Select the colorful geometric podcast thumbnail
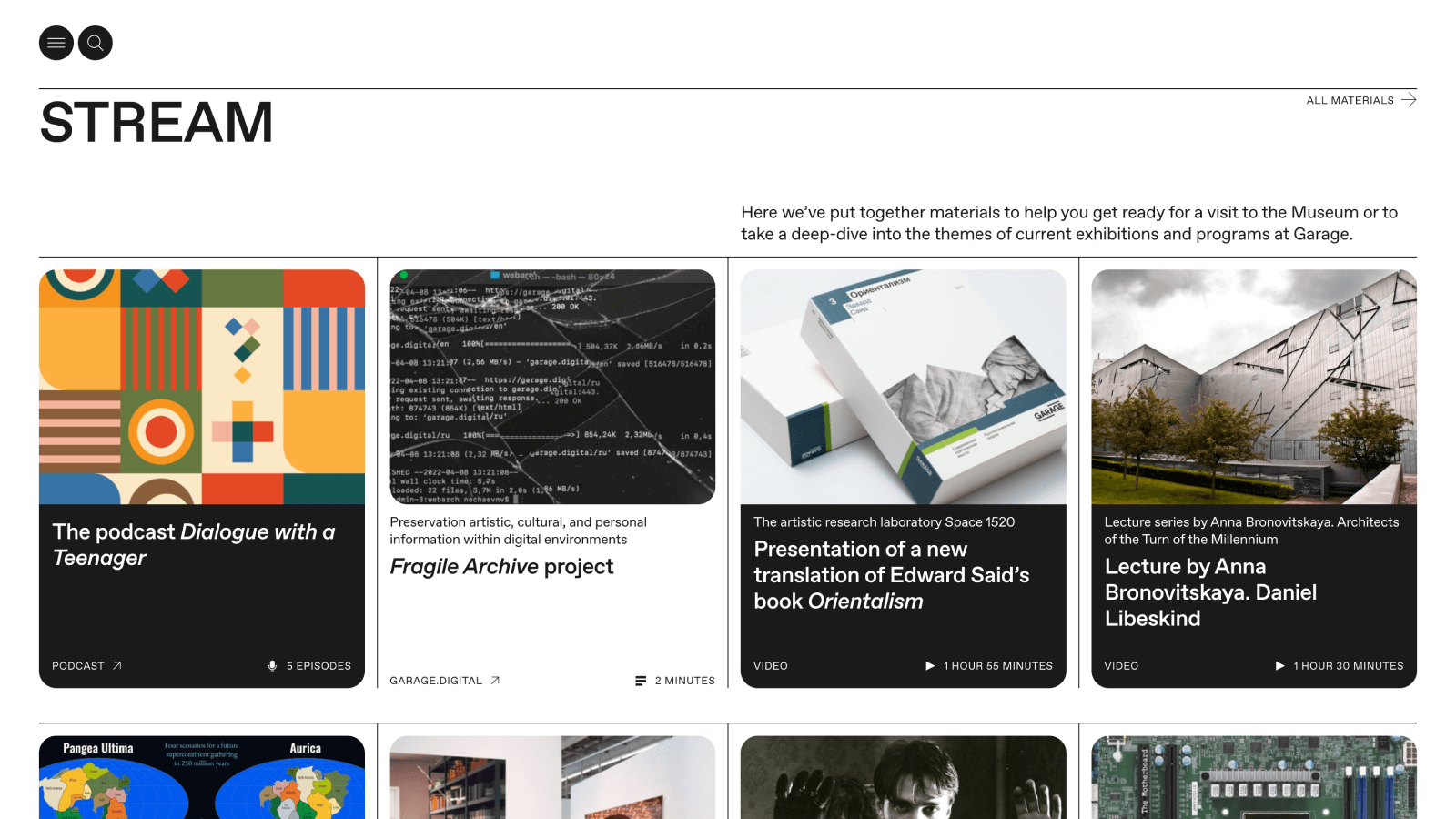The height and width of the screenshot is (819, 1456). [x=202, y=387]
